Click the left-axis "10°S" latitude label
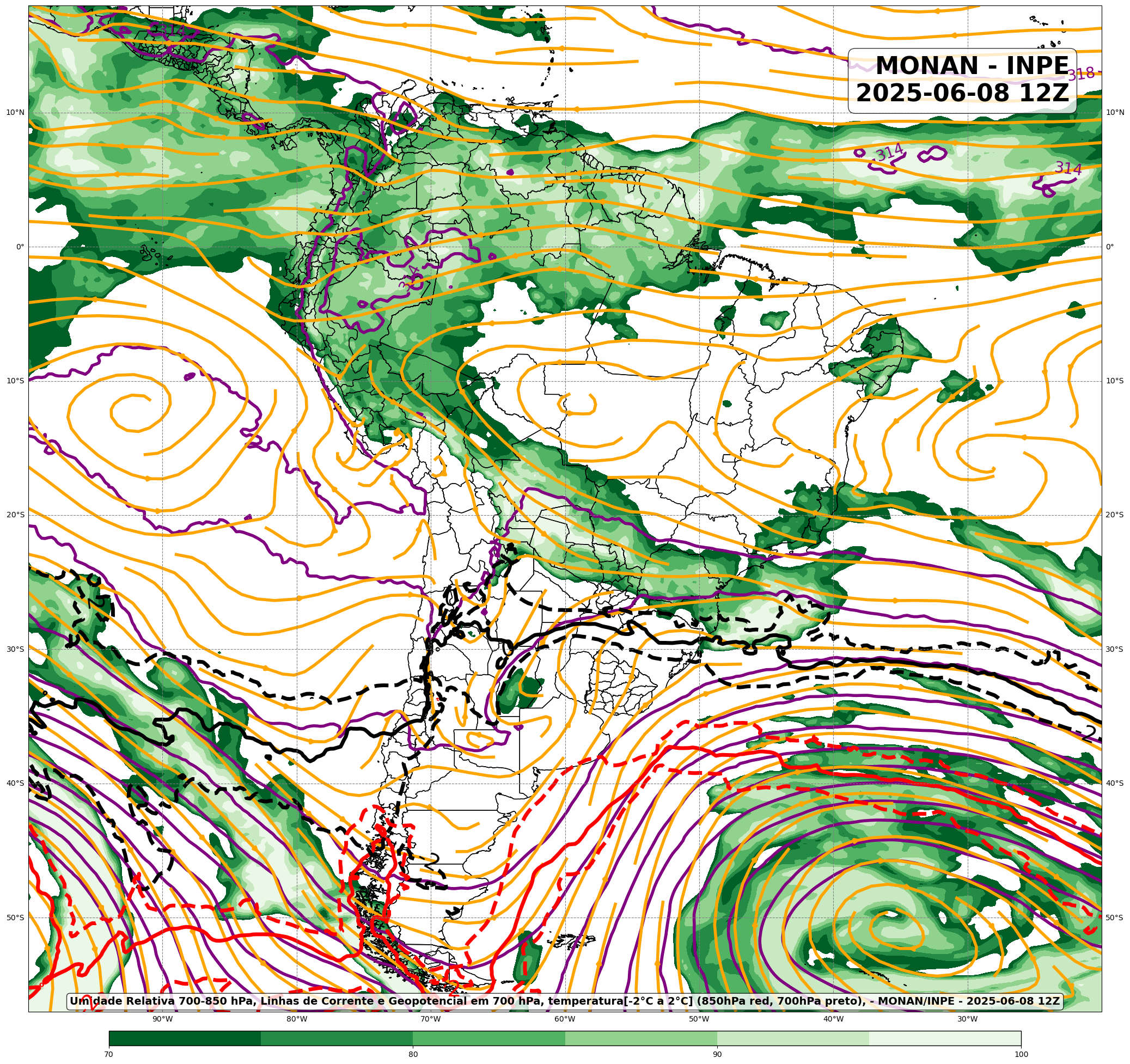The width and height of the screenshot is (1130, 1064). pyautogui.click(x=15, y=381)
